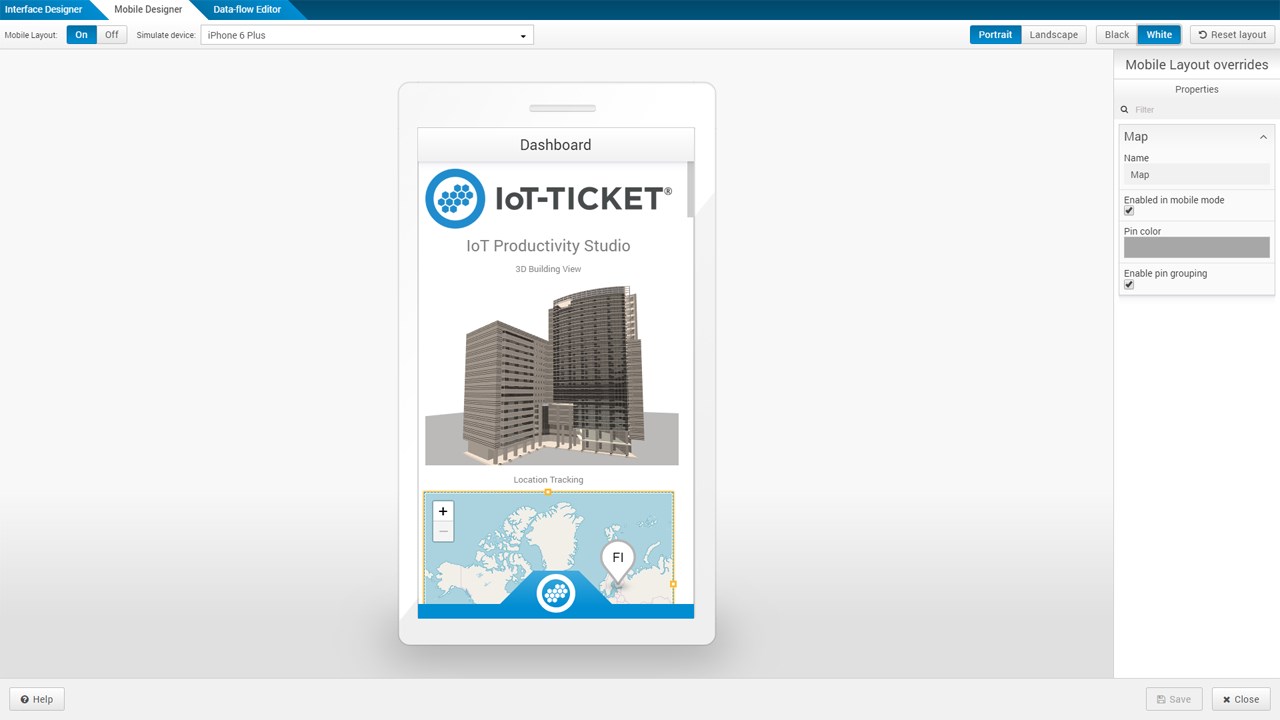Select Landscape orientation
The height and width of the screenshot is (720, 1280).
coord(1054,35)
